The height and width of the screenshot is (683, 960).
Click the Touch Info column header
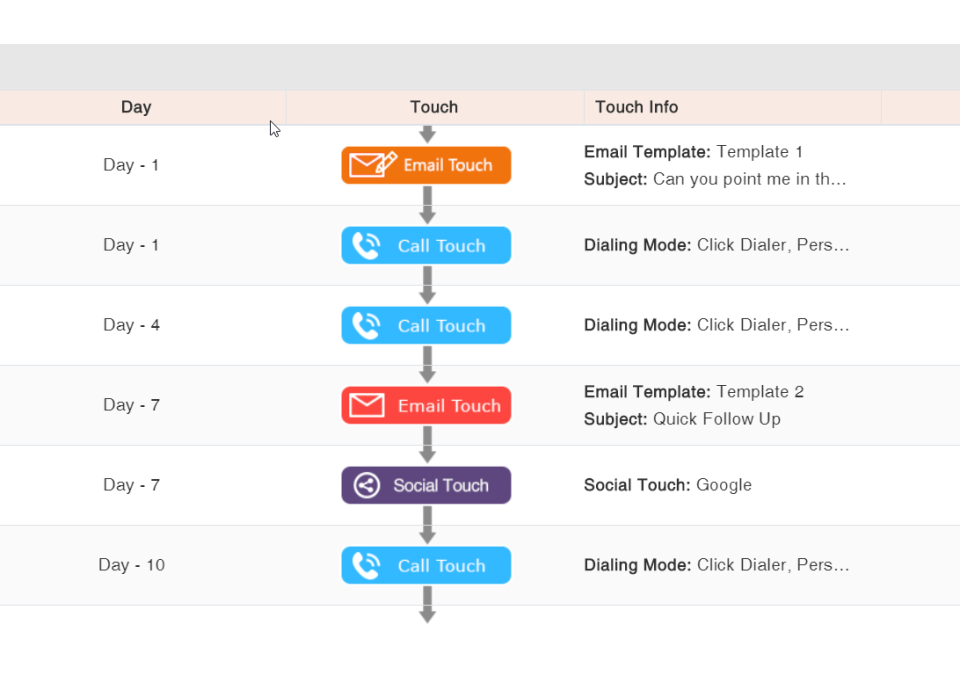pos(634,107)
